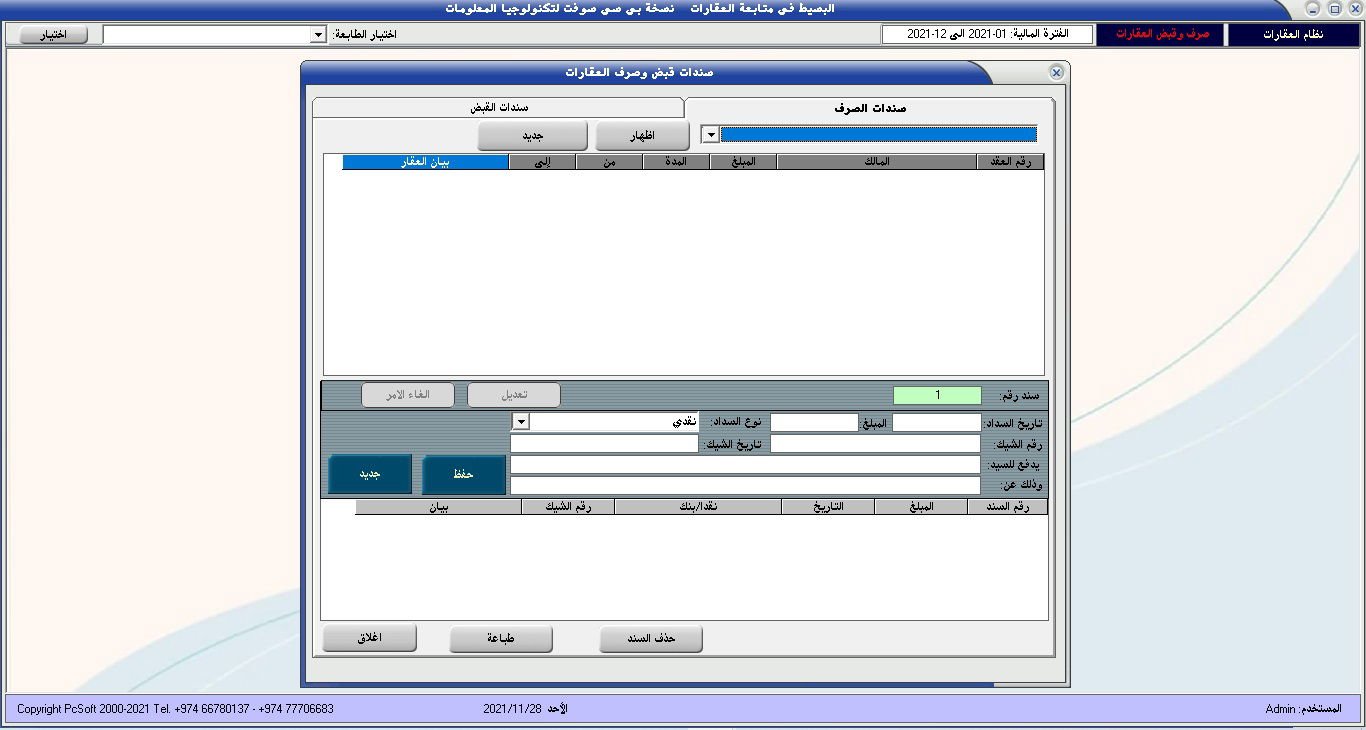Cancel the order with الغاء الامر button

point(407,394)
